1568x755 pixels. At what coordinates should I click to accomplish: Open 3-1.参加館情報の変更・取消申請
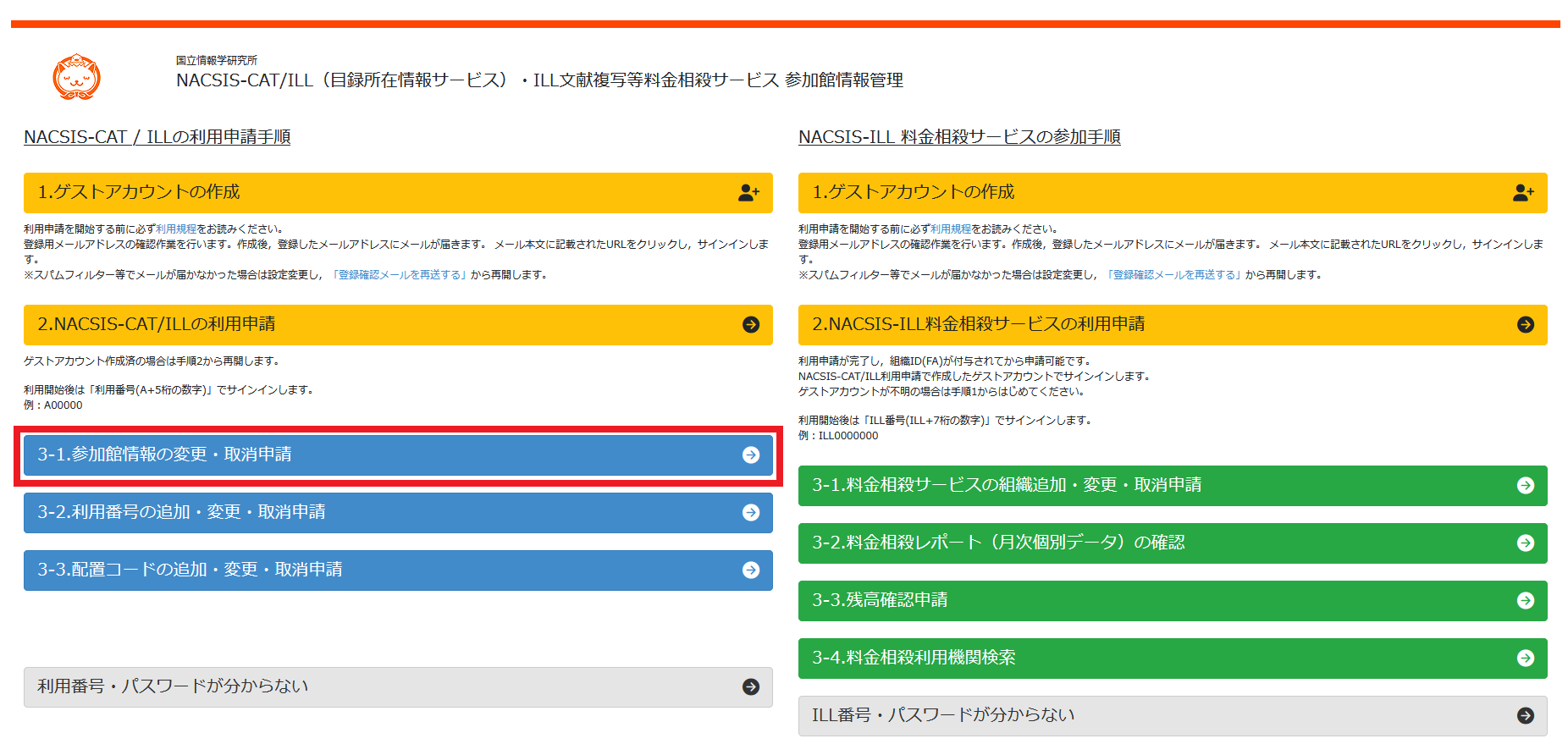(398, 455)
